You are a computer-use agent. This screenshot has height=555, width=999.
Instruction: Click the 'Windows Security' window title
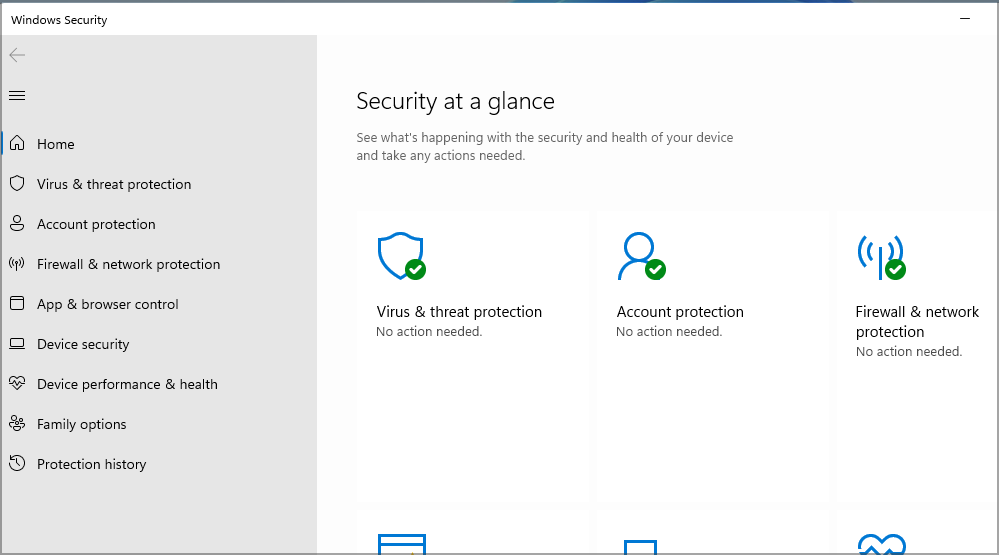coord(59,20)
